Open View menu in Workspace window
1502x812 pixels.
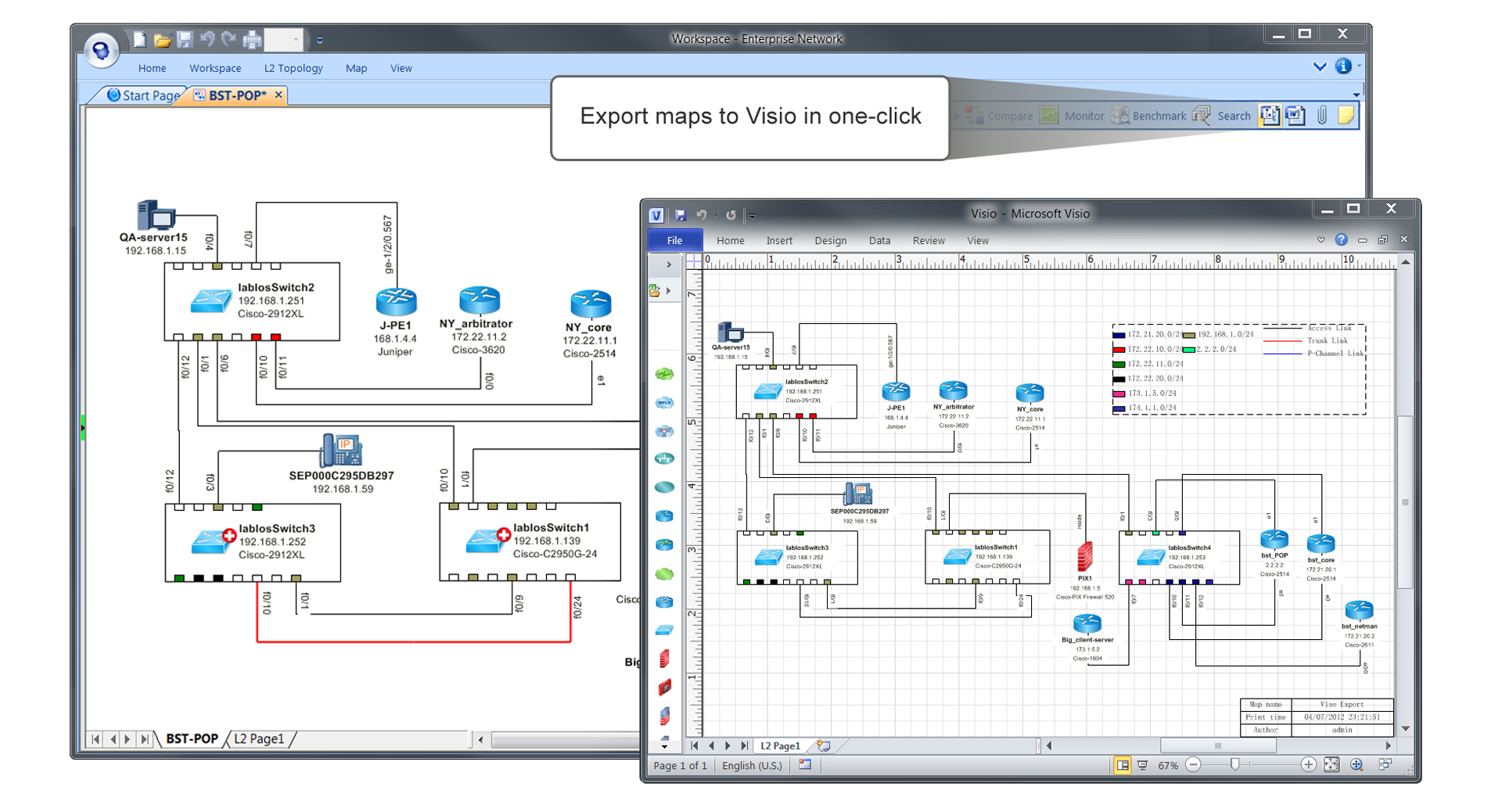[401, 68]
